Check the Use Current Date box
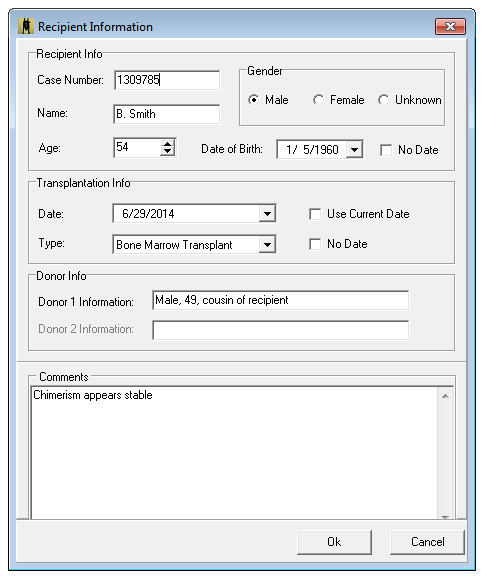The image size is (485, 579). click(315, 214)
